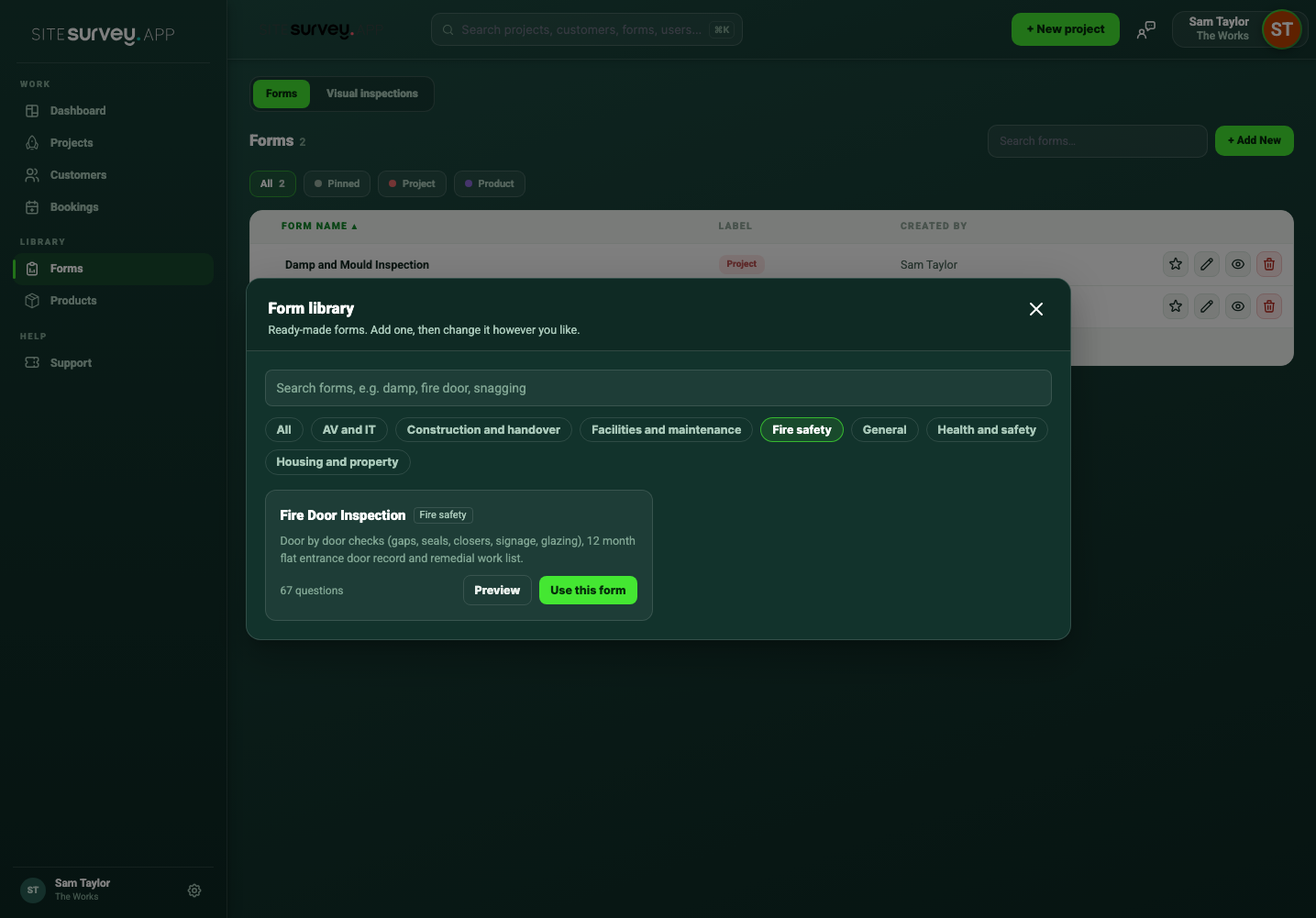Click the feedback chat icon in header

1146,29
